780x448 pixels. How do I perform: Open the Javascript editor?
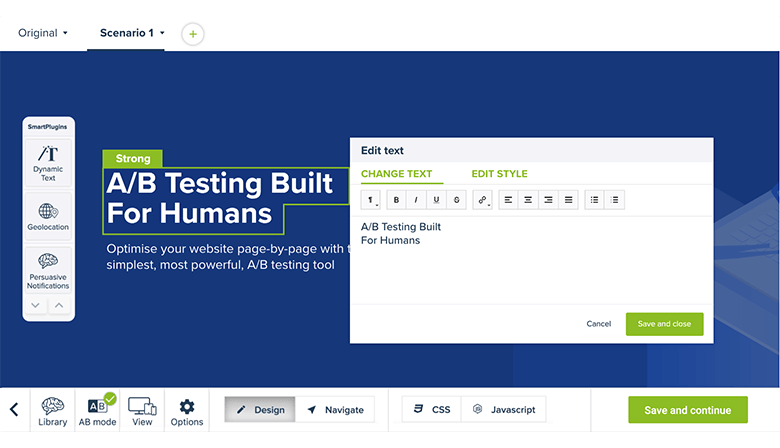[x=503, y=410]
